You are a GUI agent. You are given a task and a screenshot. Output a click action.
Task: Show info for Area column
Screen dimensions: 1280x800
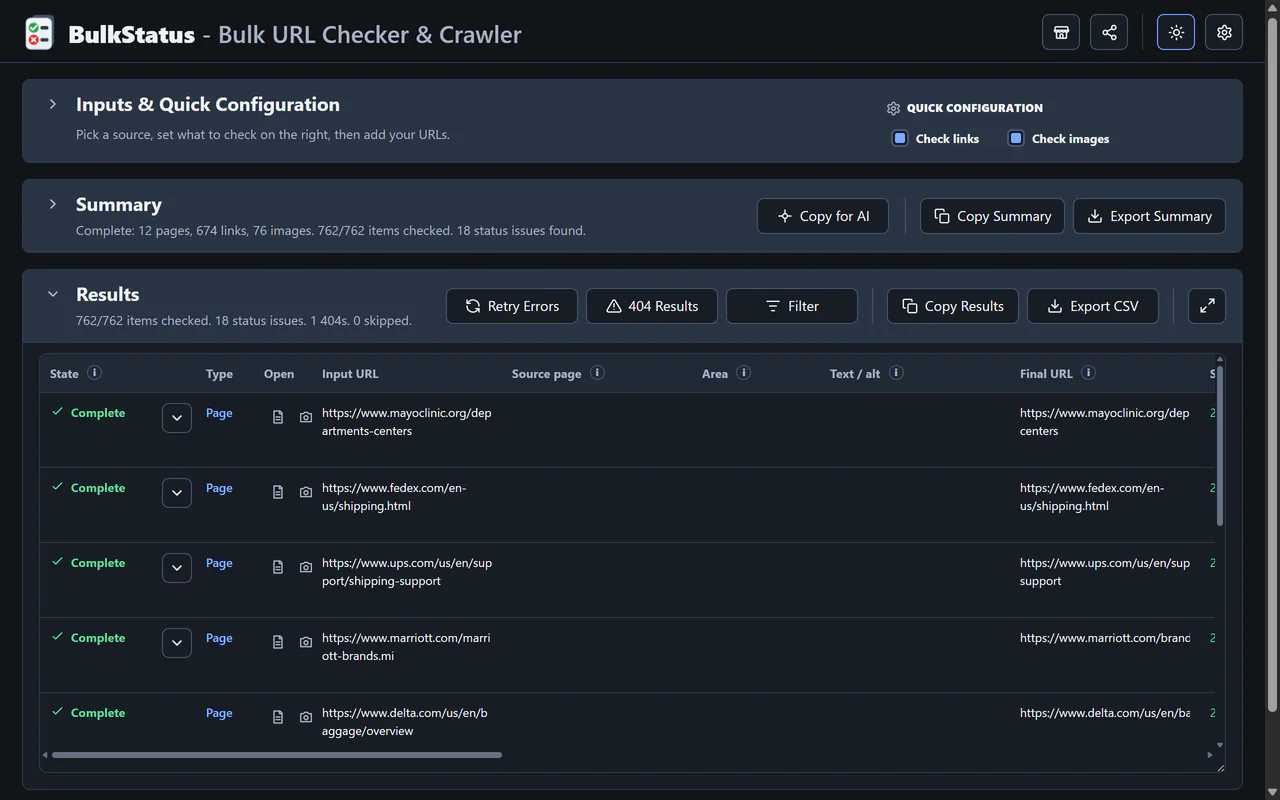click(x=743, y=373)
